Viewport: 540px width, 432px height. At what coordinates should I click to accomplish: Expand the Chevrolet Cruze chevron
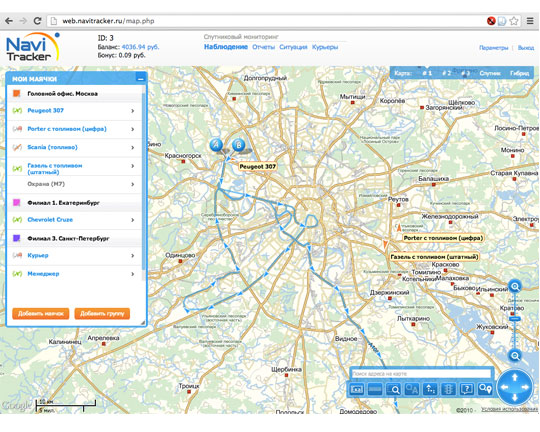click(x=133, y=220)
